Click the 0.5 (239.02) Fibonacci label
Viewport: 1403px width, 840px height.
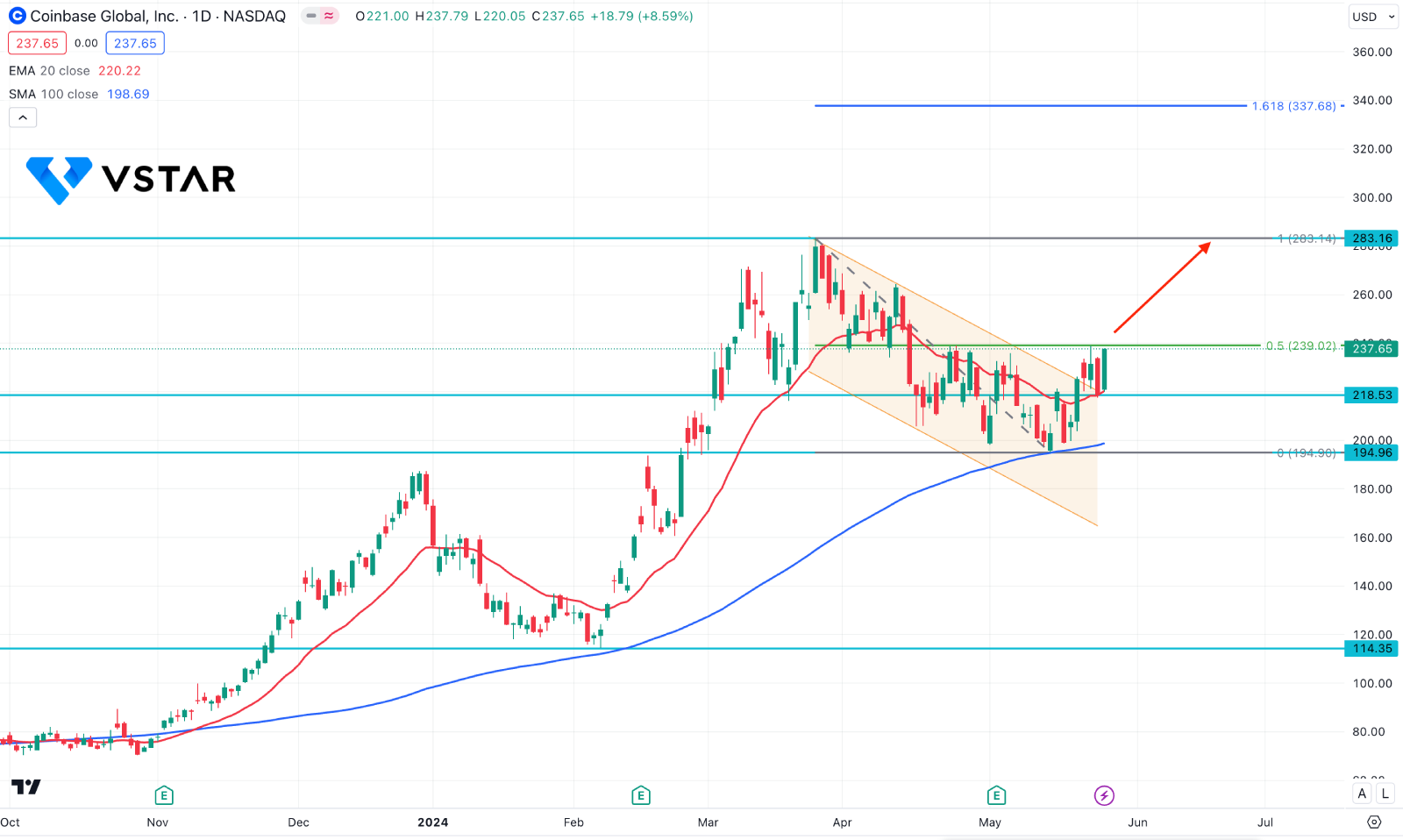[x=1301, y=345]
